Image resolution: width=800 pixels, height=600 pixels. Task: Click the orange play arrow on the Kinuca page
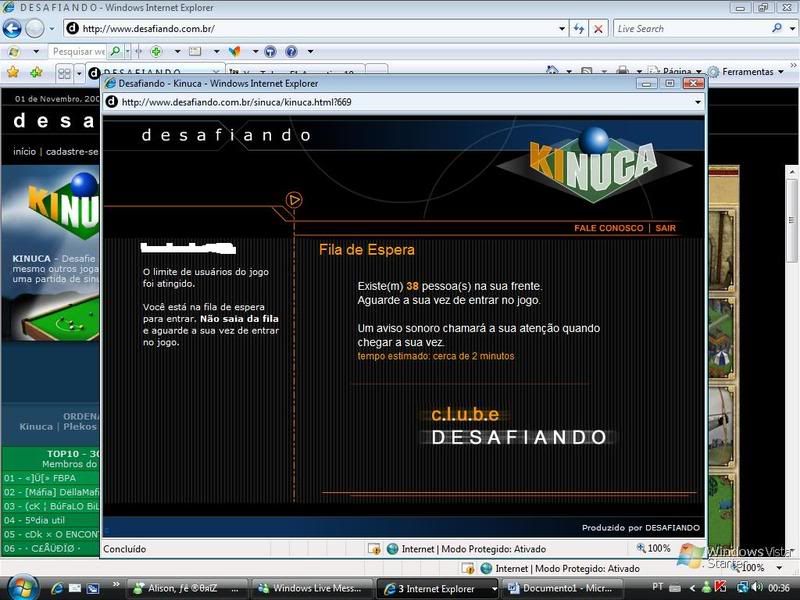click(293, 198)
